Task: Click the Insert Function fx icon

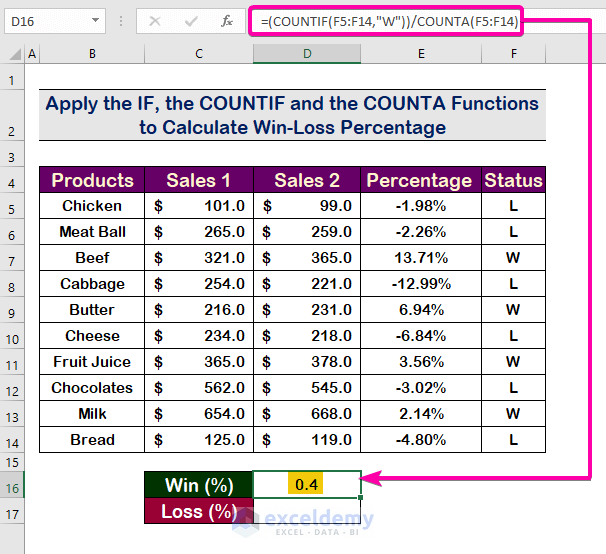Action: pos(227,21)
